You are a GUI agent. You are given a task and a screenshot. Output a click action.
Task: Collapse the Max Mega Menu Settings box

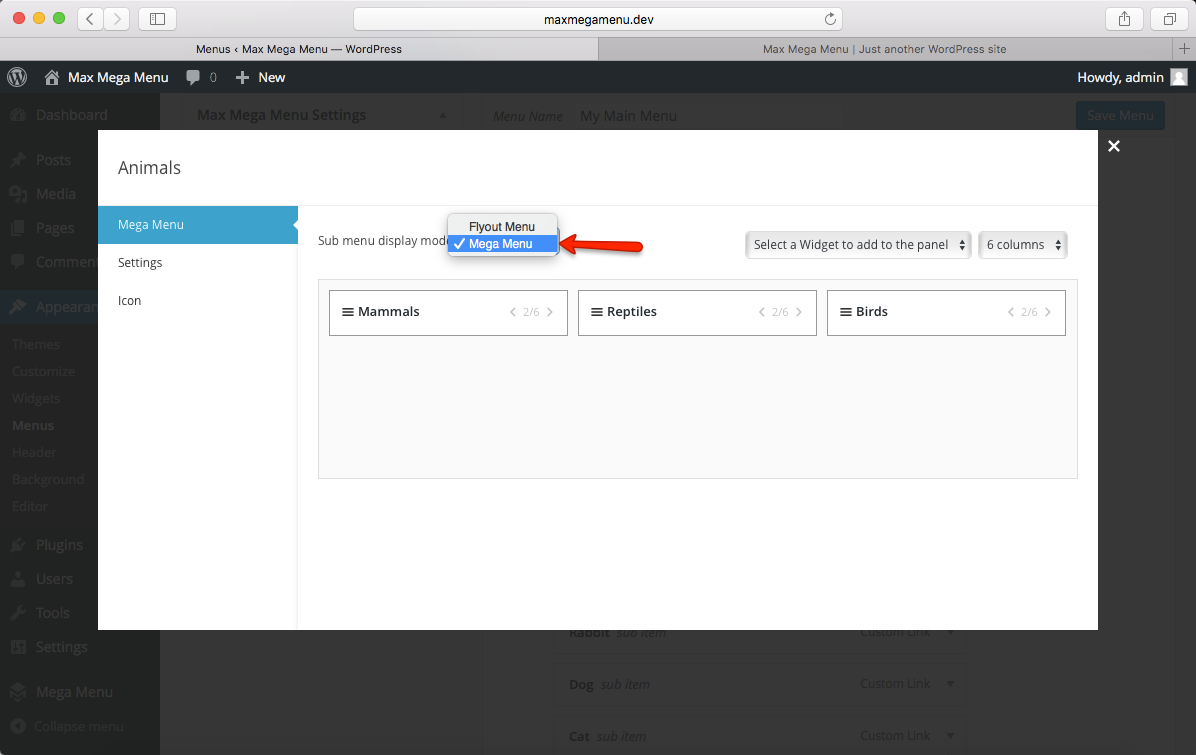pyautogui.click(x=443, y=116)
